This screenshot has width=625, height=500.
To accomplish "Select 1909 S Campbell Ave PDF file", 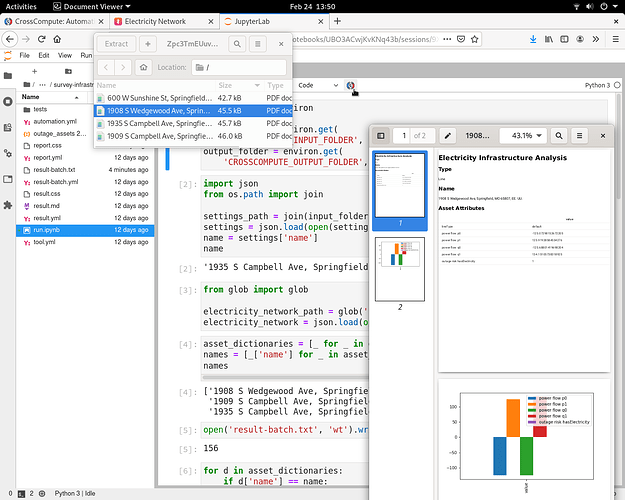I will pos(193,136).
